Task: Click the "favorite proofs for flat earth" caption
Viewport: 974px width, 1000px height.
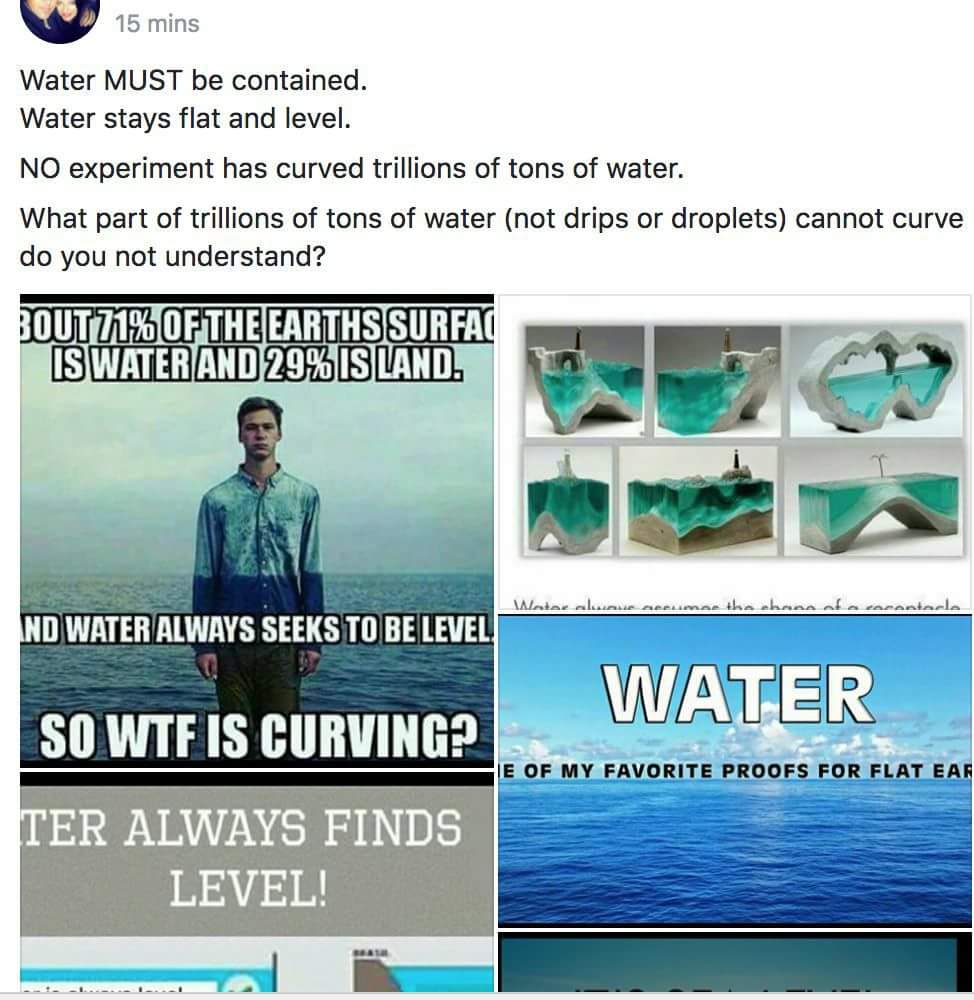Action: [735, 770]
